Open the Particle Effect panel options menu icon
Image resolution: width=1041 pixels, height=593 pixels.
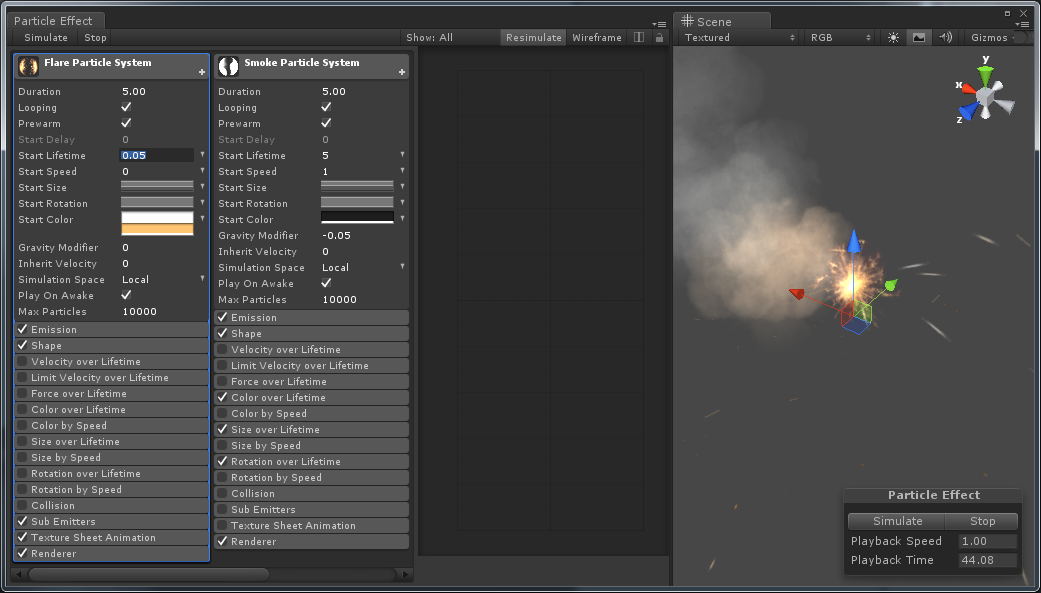point(659,24)
